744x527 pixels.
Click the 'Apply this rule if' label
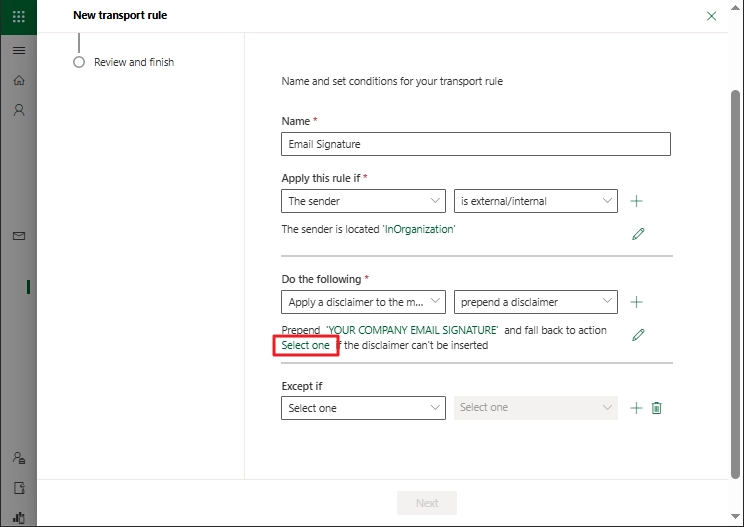(x=321, y=178)
